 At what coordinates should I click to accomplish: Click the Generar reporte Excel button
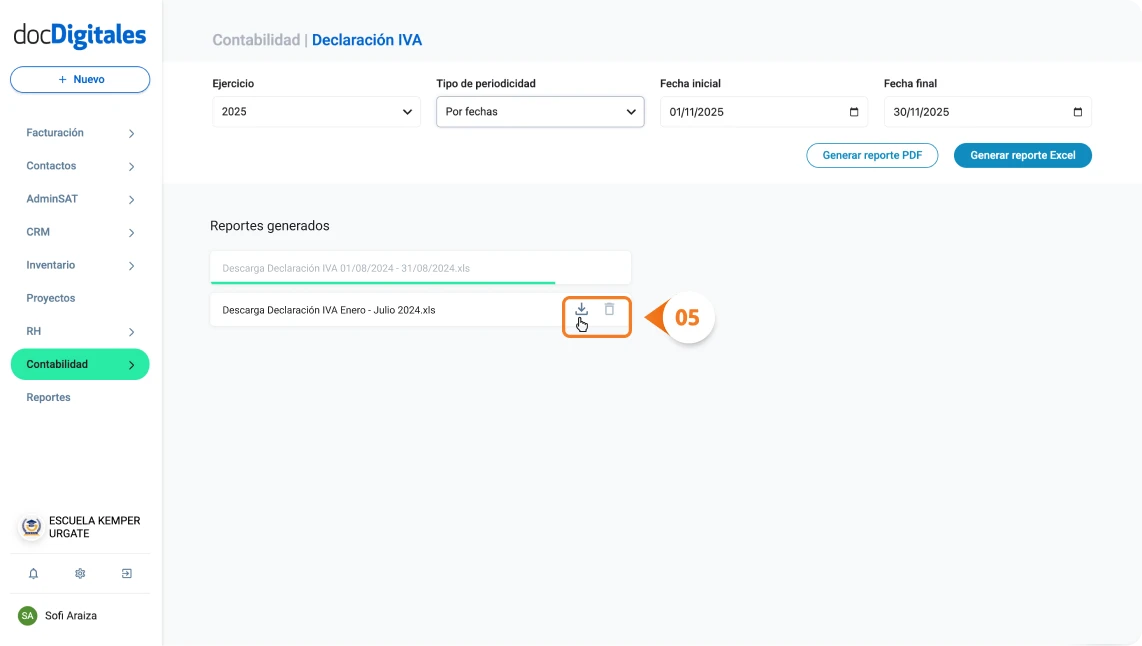[1022, 155]
